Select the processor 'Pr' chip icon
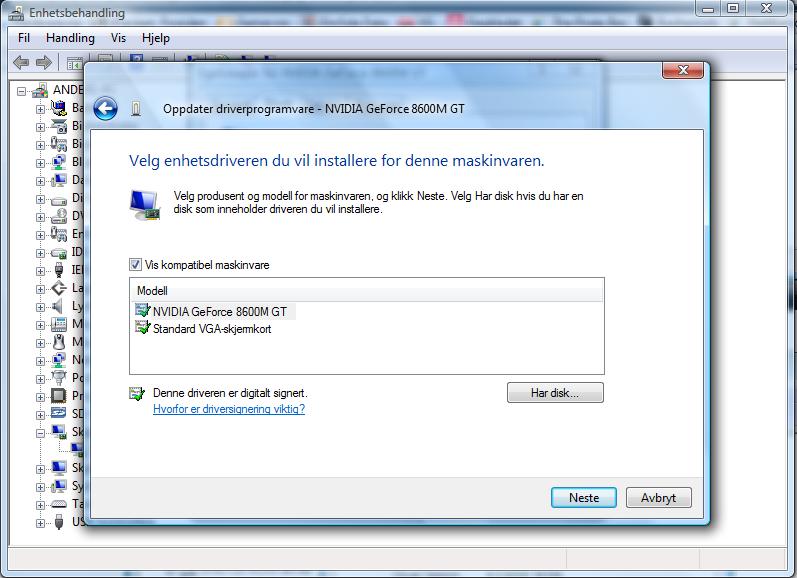Screen dimensions: 797x578 (58, 396)
